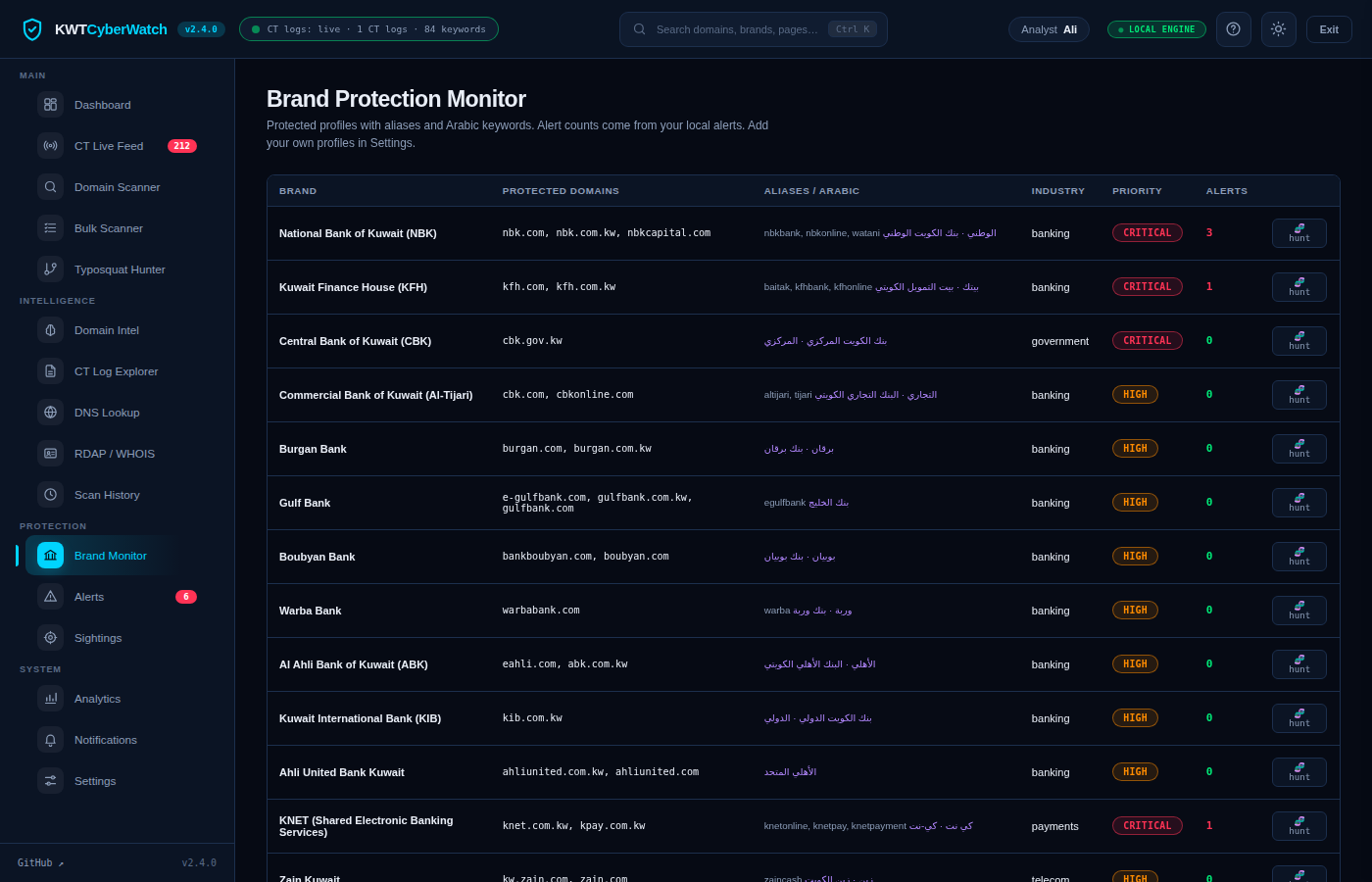Click the PROTECTED DOMAINS column header
The width and height of the screenshot is (1372, 882).
pos(561,191)
